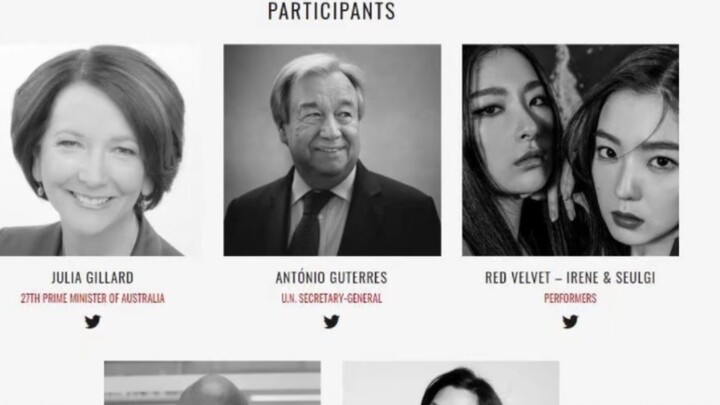
Task: Open the partially visible bottom-right participant photo
Action: (451, 383)
